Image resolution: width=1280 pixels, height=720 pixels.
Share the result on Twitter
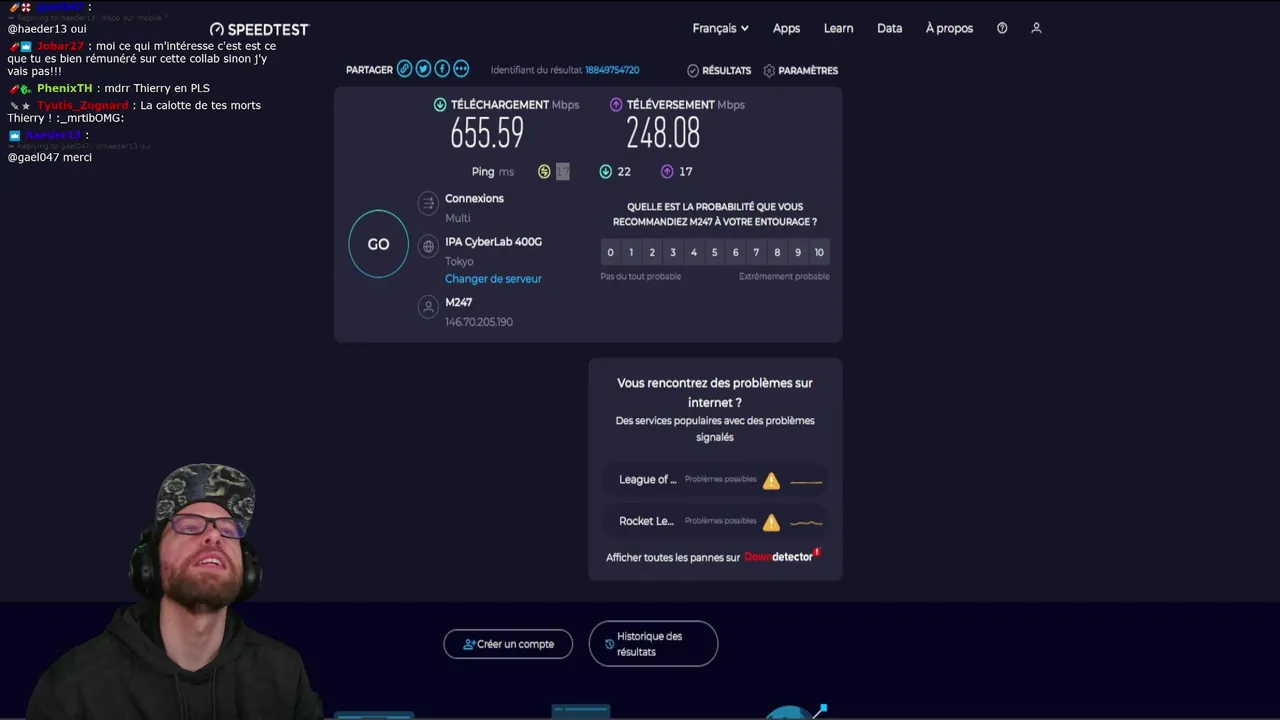(x=423, y=69)
